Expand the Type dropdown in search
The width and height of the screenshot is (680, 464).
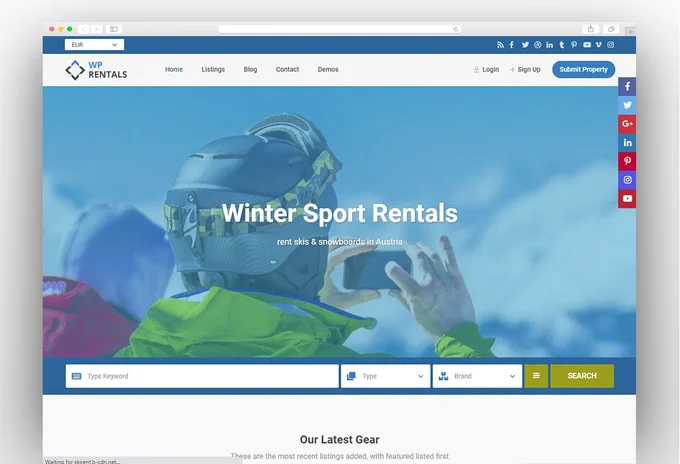point(386,376)
